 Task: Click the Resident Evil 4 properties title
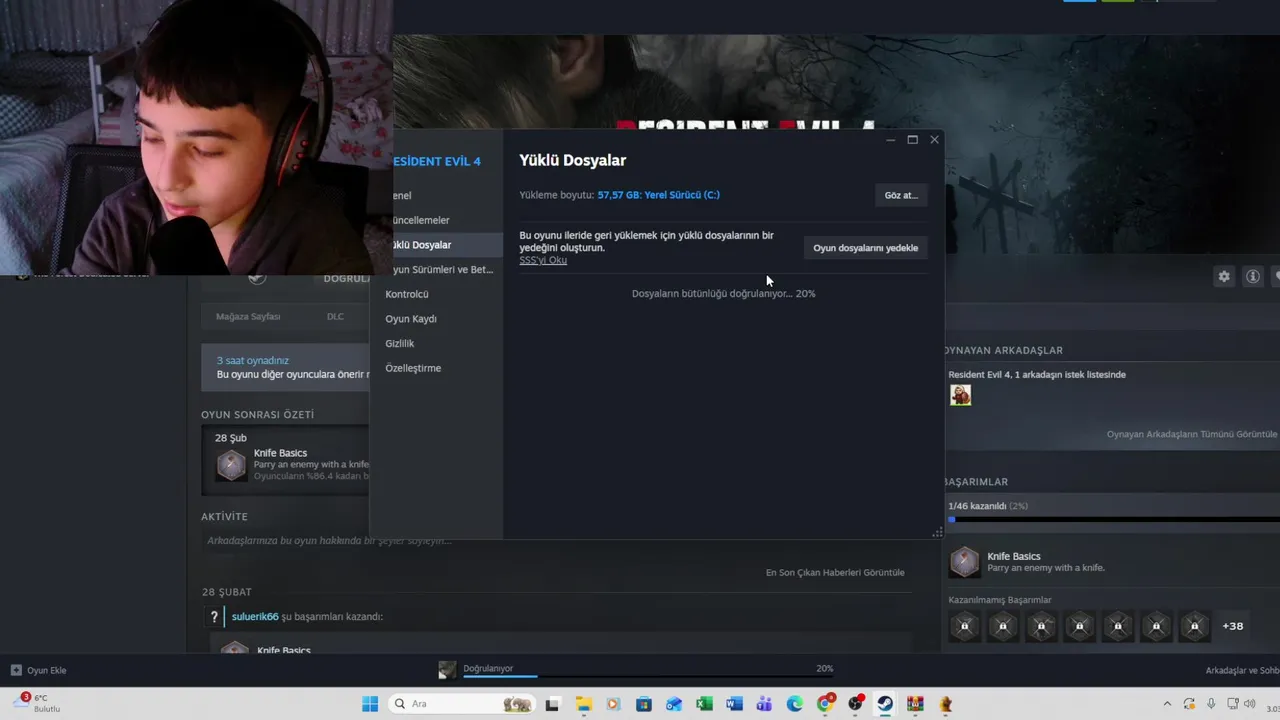click(436, 161)
